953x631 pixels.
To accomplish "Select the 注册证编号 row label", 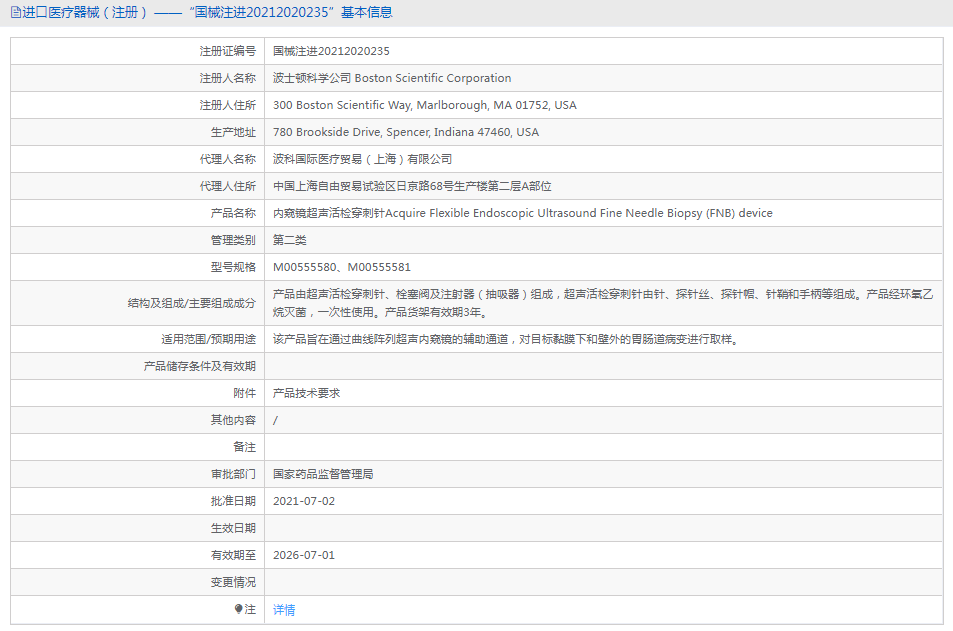I will tap(228, 51).
